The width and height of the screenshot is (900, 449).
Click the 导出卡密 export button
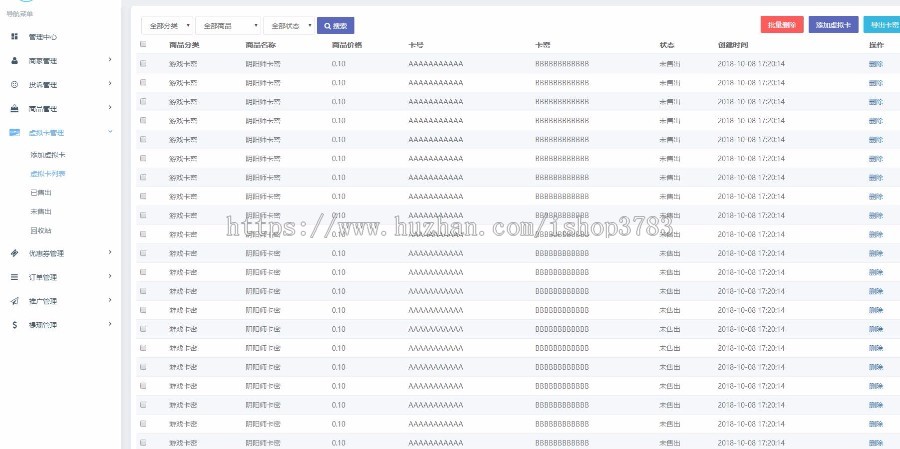click(x=883, y=25)
